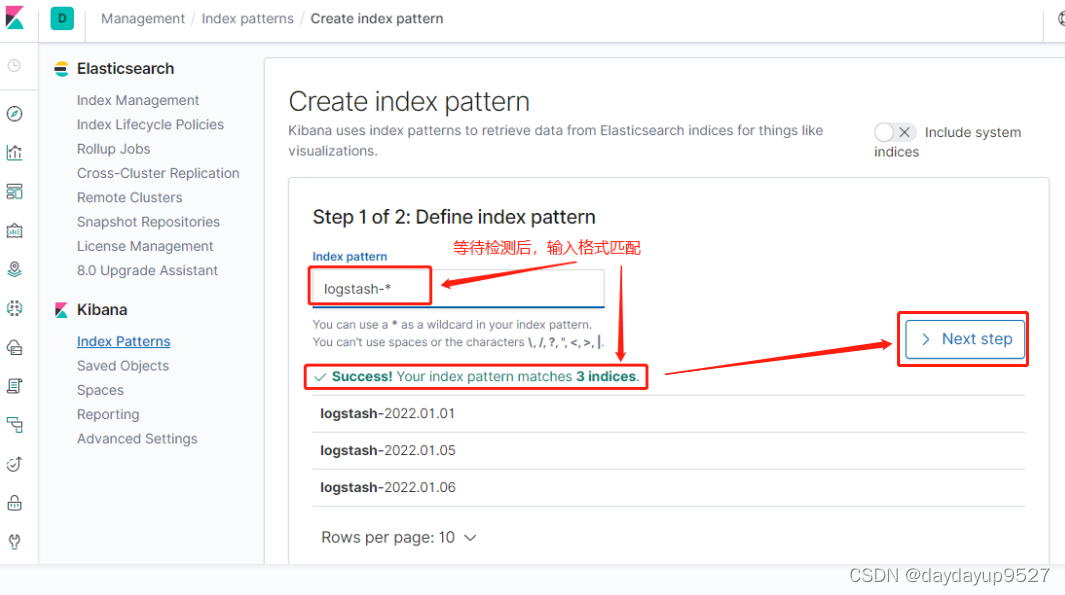Open Reporting page
Viewport: 1065px width, 595px height.
click(x=108, y=414)
